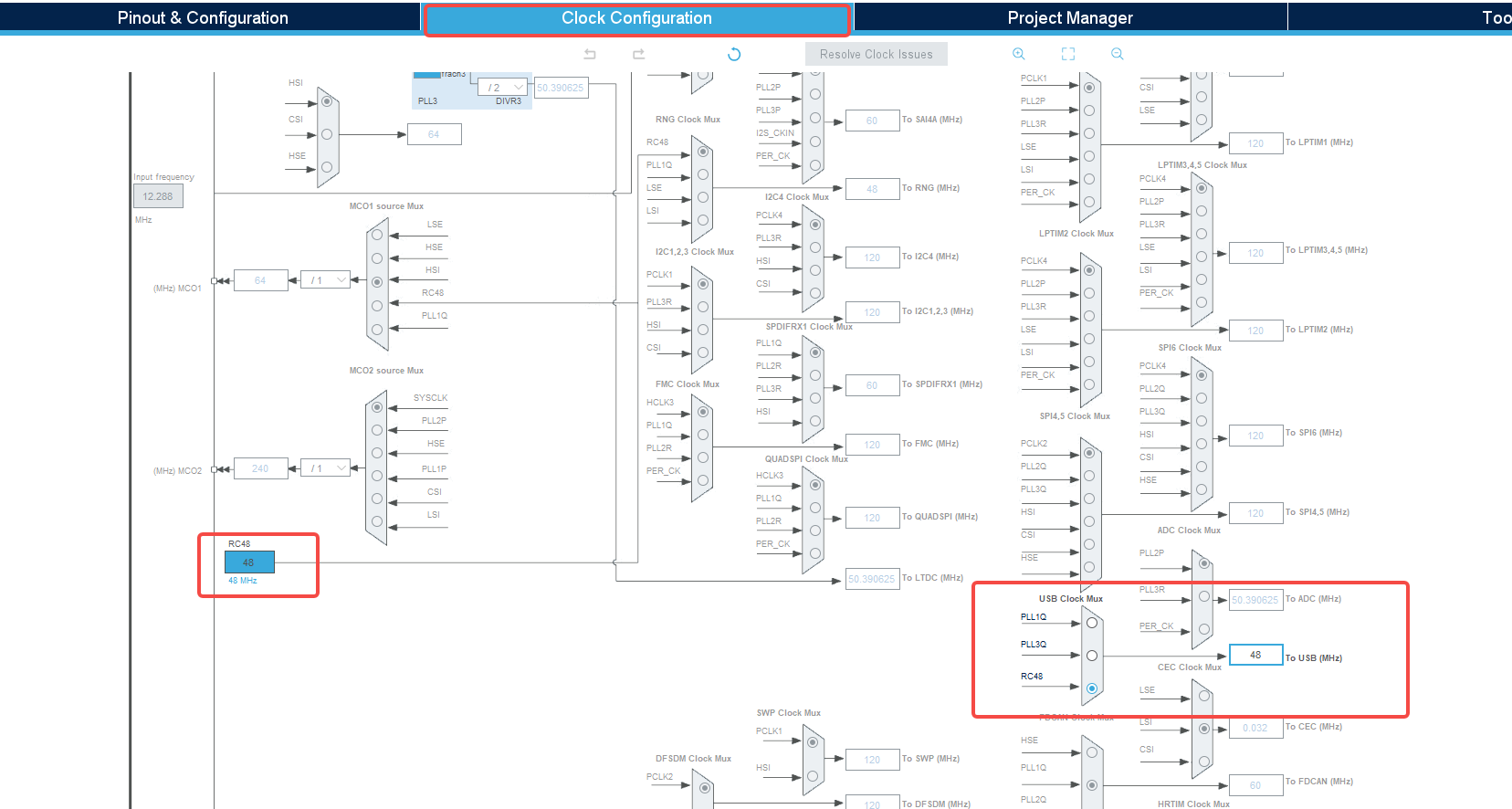Select RC48 in USB Clock Mux

point(1092,688)
